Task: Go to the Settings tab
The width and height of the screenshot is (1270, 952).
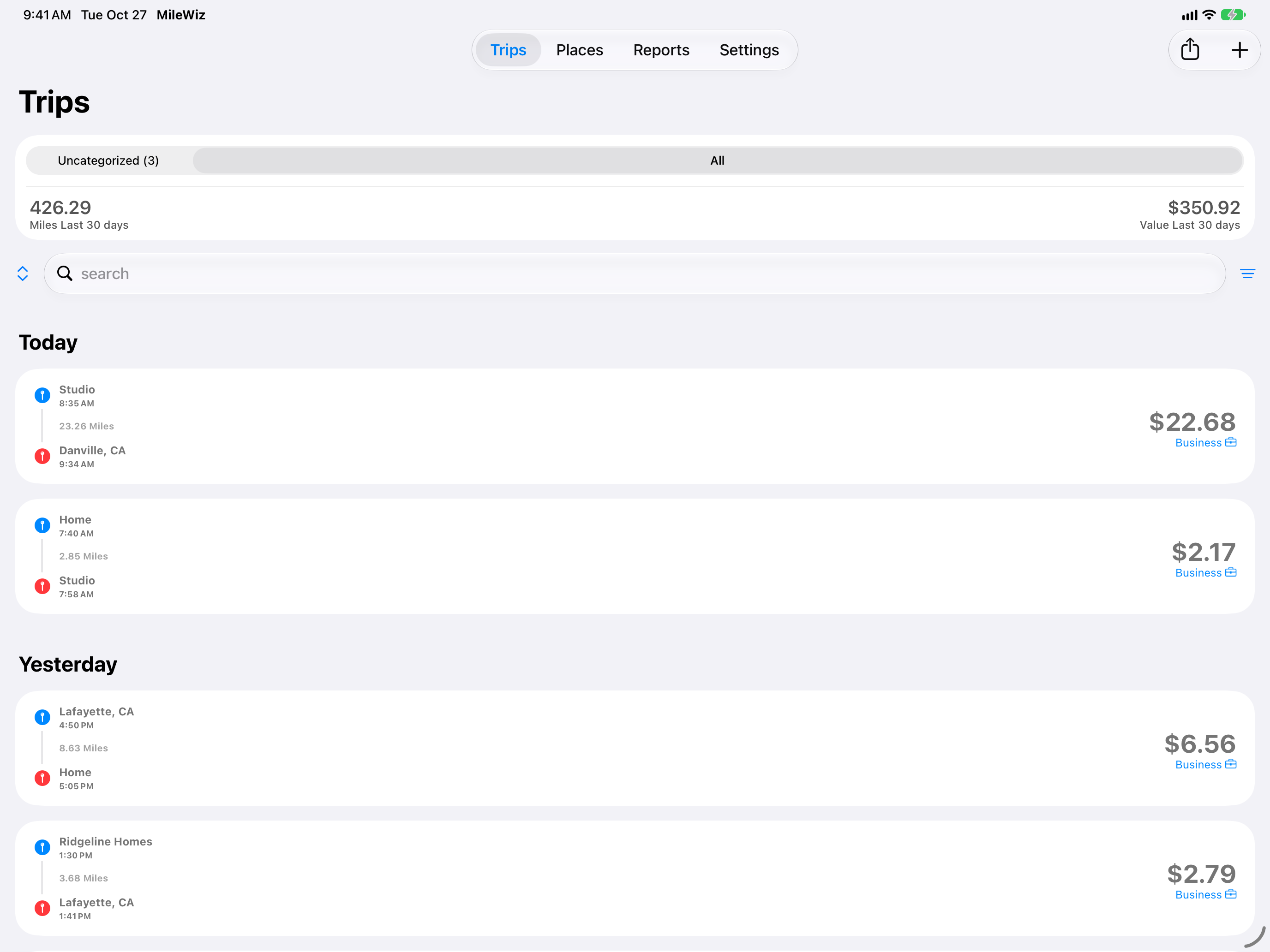Action: pyautogui.click(x=749, y=50)
